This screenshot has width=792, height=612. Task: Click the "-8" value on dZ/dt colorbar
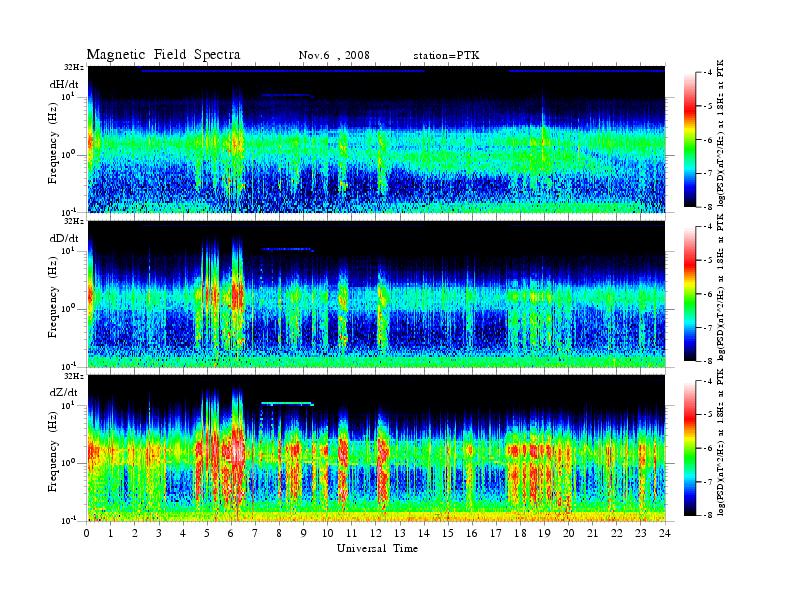[x=708, y=515]
